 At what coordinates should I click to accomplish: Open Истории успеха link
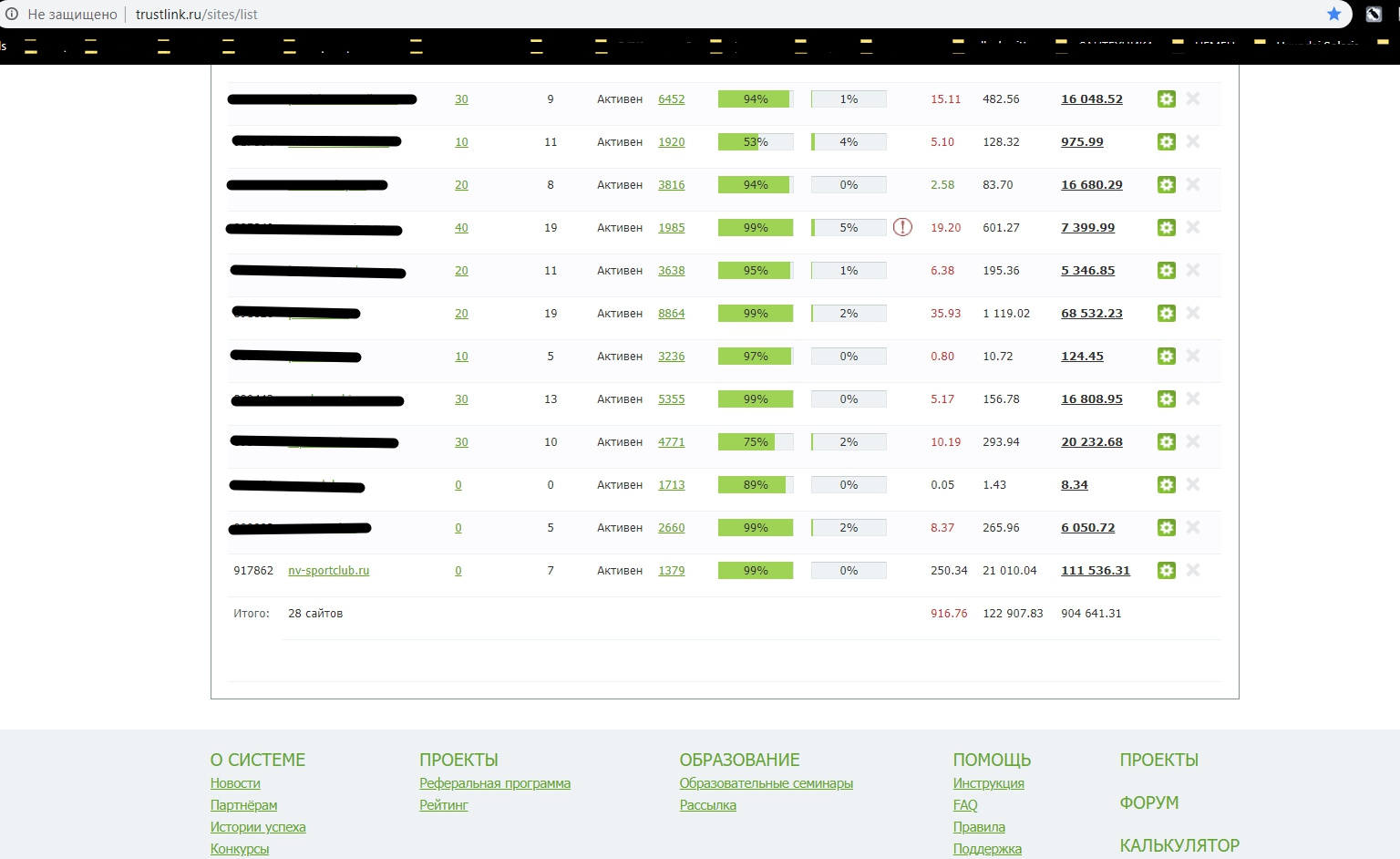[258, 827]
